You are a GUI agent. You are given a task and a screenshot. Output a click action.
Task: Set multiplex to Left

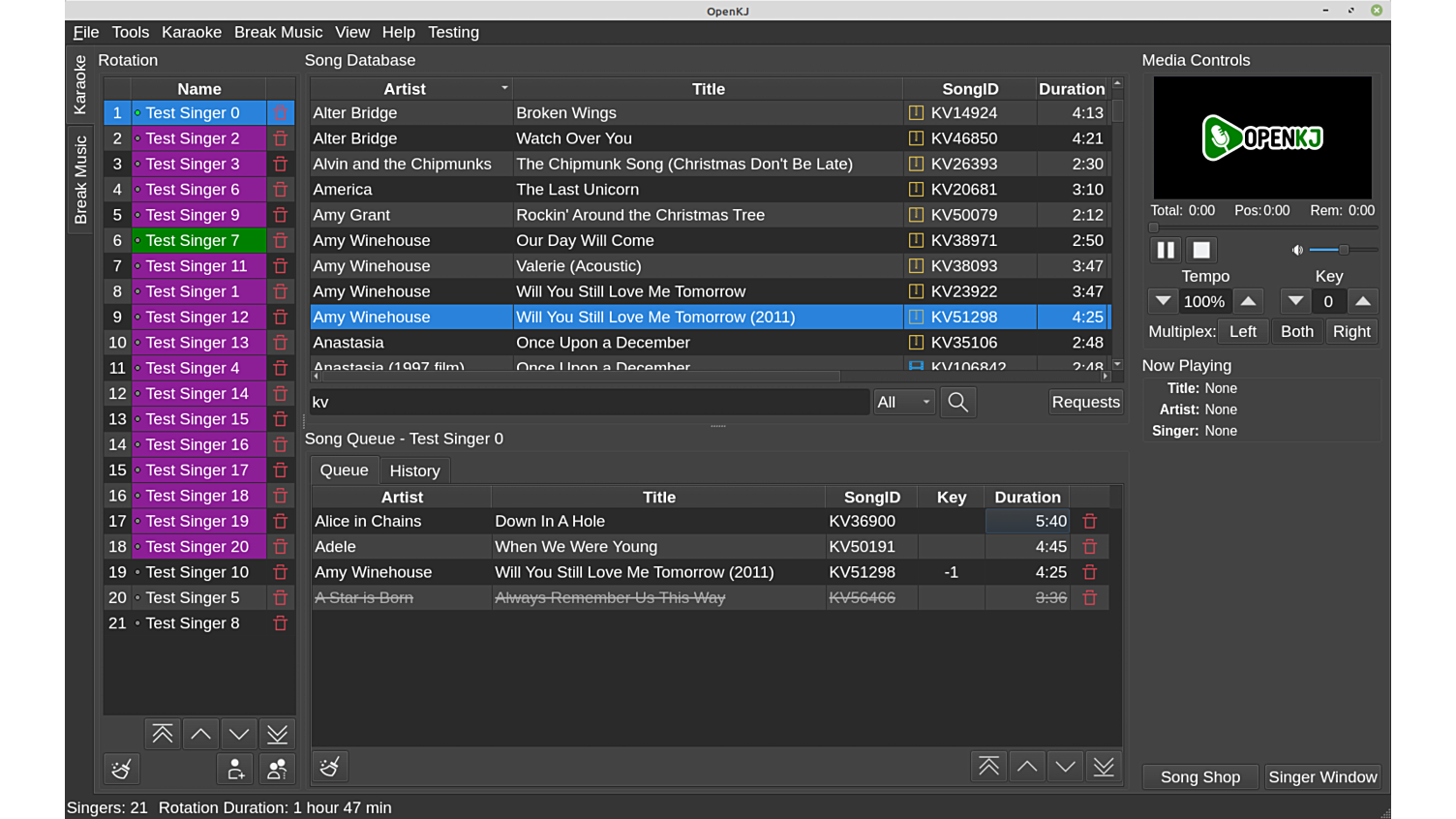(x=1243, y=331)
